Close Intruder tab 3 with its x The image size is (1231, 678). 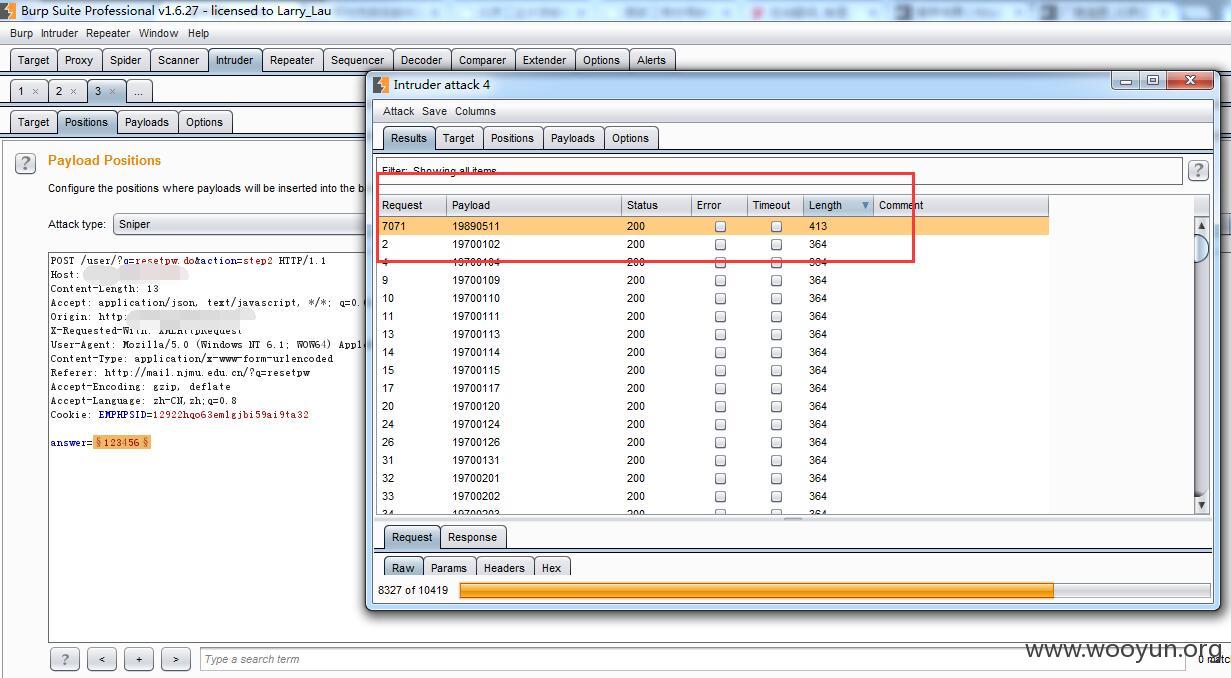[112, 91]
